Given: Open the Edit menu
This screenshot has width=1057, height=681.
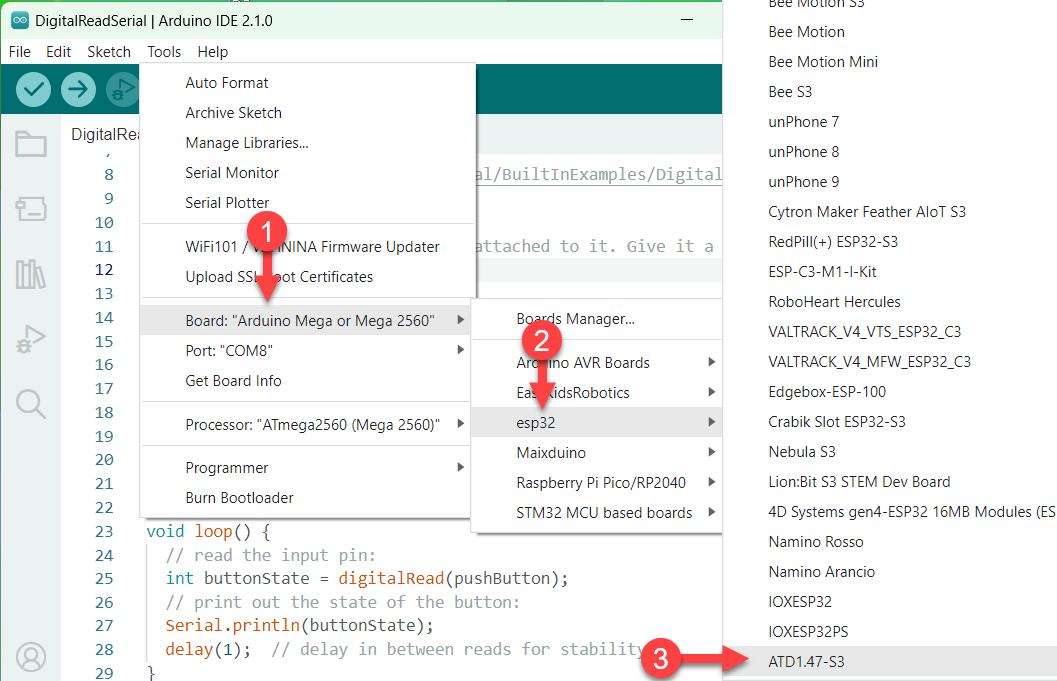Looking at the screenshot, I should pos(59,52).
